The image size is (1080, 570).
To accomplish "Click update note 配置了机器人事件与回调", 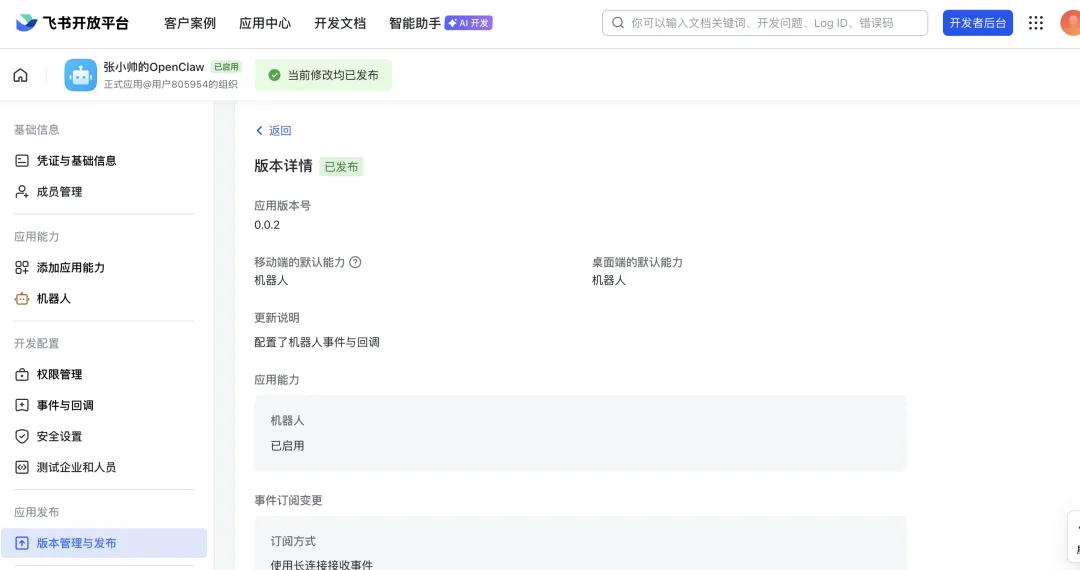I will 317,342.
